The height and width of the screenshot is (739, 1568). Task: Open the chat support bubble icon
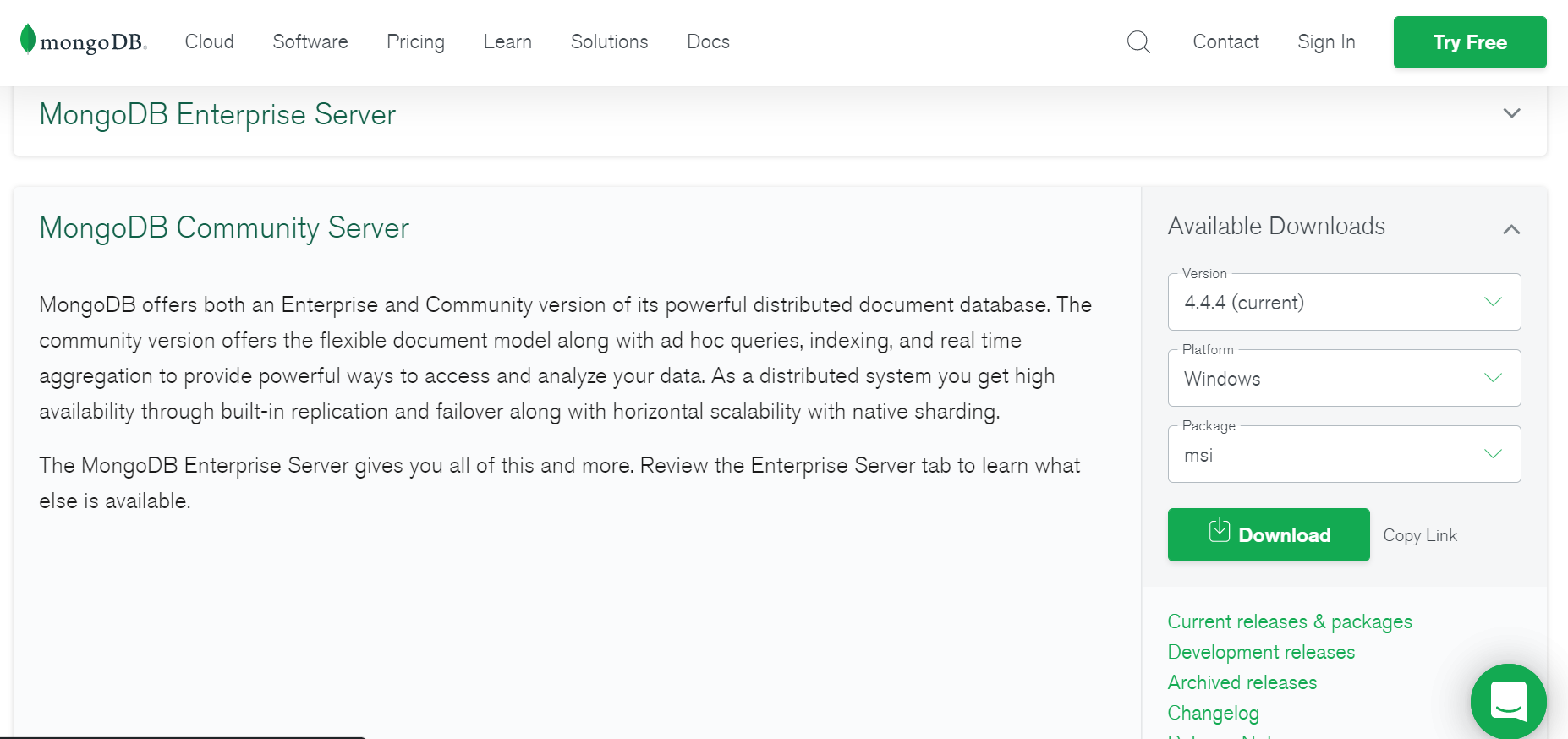point(1508,701)
